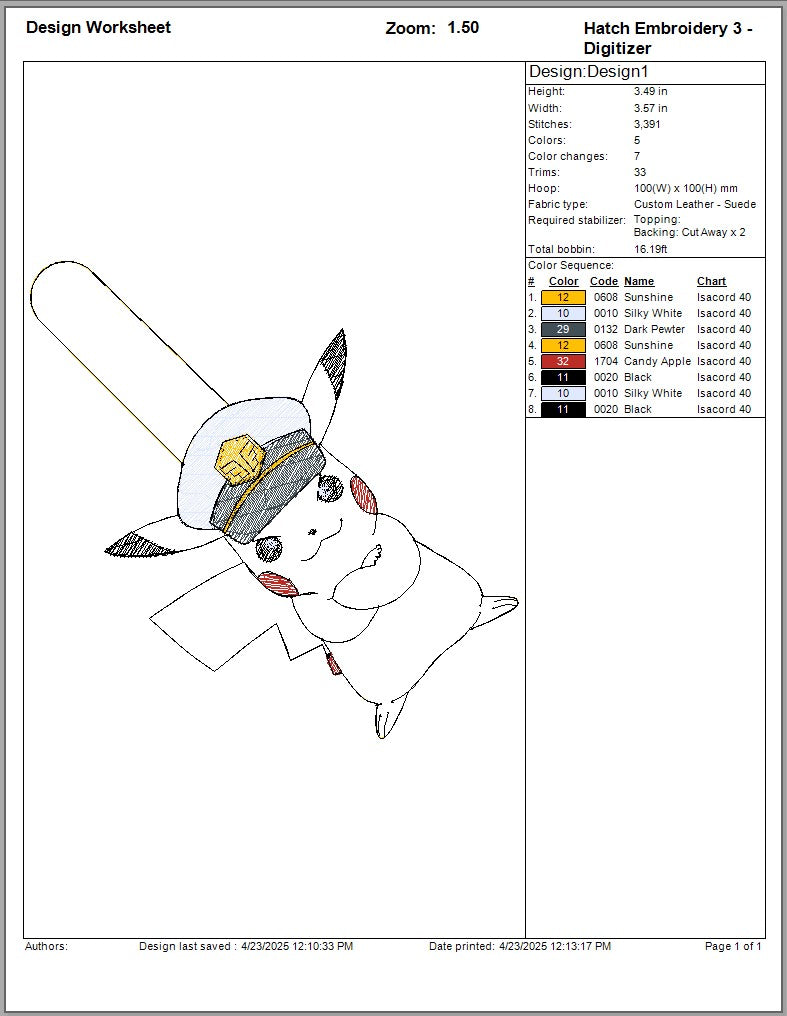Click the Zoom 1.50 label
This screenshot has height=1016, width=787.
(432, 28)
